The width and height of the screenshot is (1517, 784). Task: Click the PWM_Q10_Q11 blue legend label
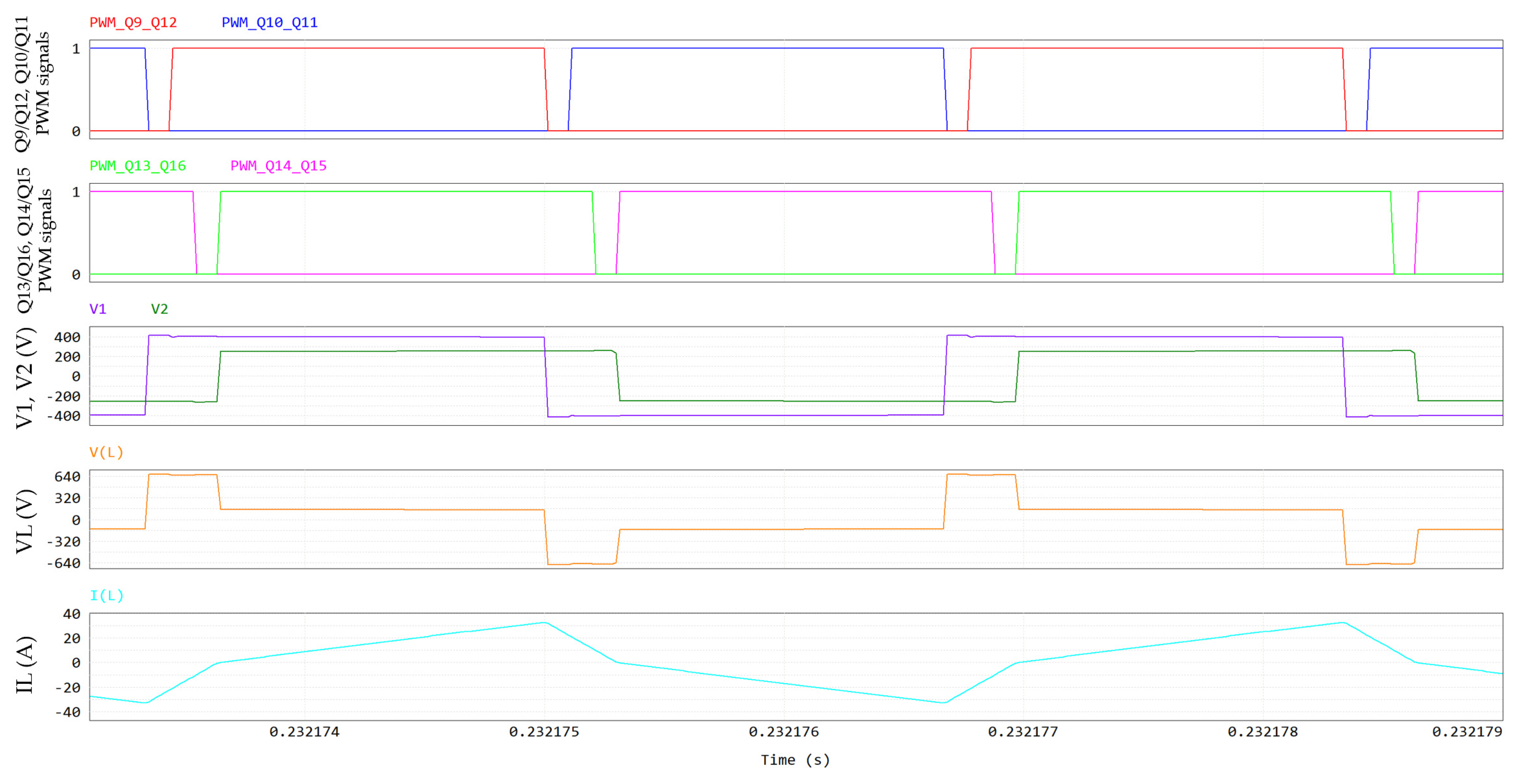tap(269, 22)
